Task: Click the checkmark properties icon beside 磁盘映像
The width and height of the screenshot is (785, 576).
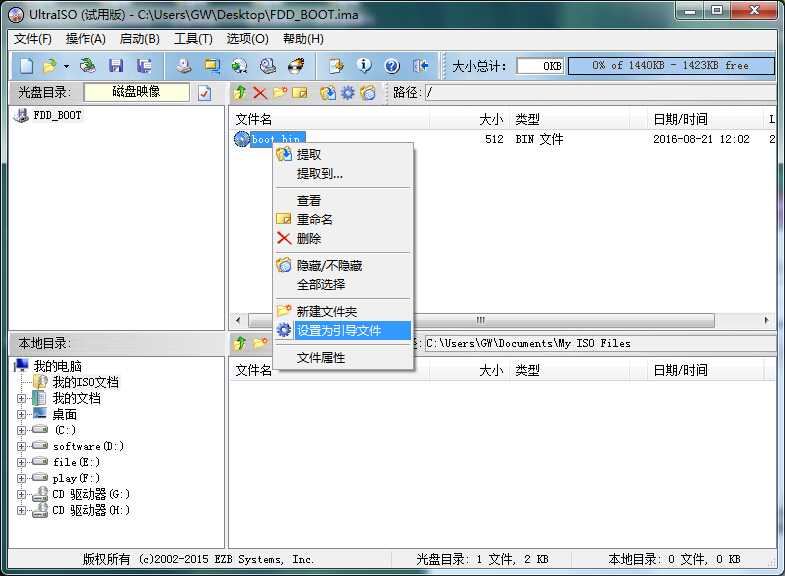Action: pos(205,93)
